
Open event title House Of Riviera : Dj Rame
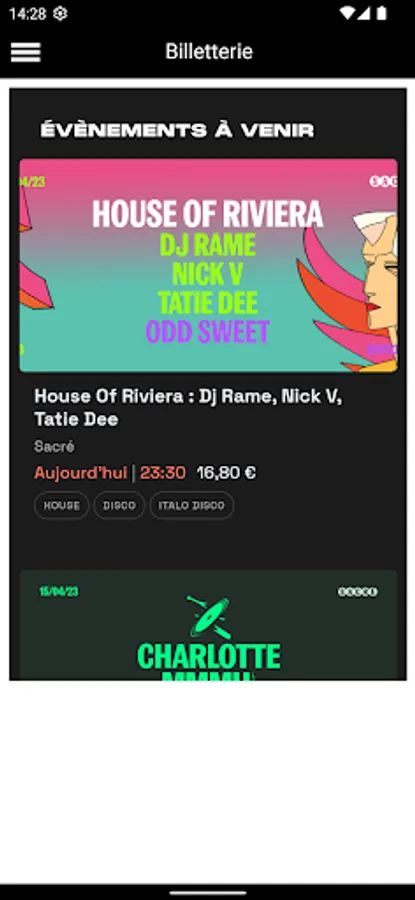(x=188, y=408)
